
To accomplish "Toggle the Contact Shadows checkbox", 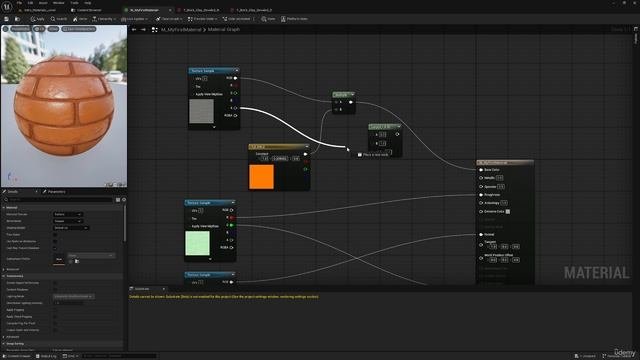I will point(55,289).
